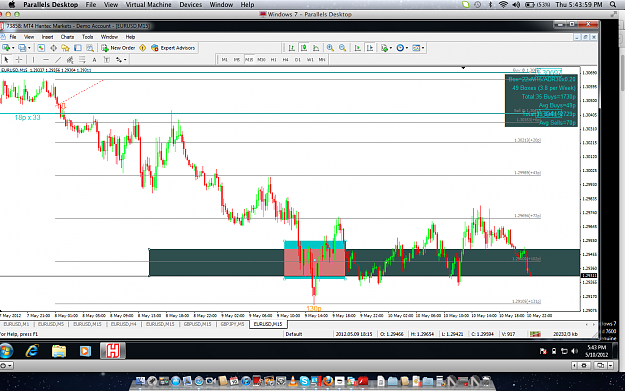Open the Insert menu
Screen dimensions: 625x391
(x=47, y=37)
